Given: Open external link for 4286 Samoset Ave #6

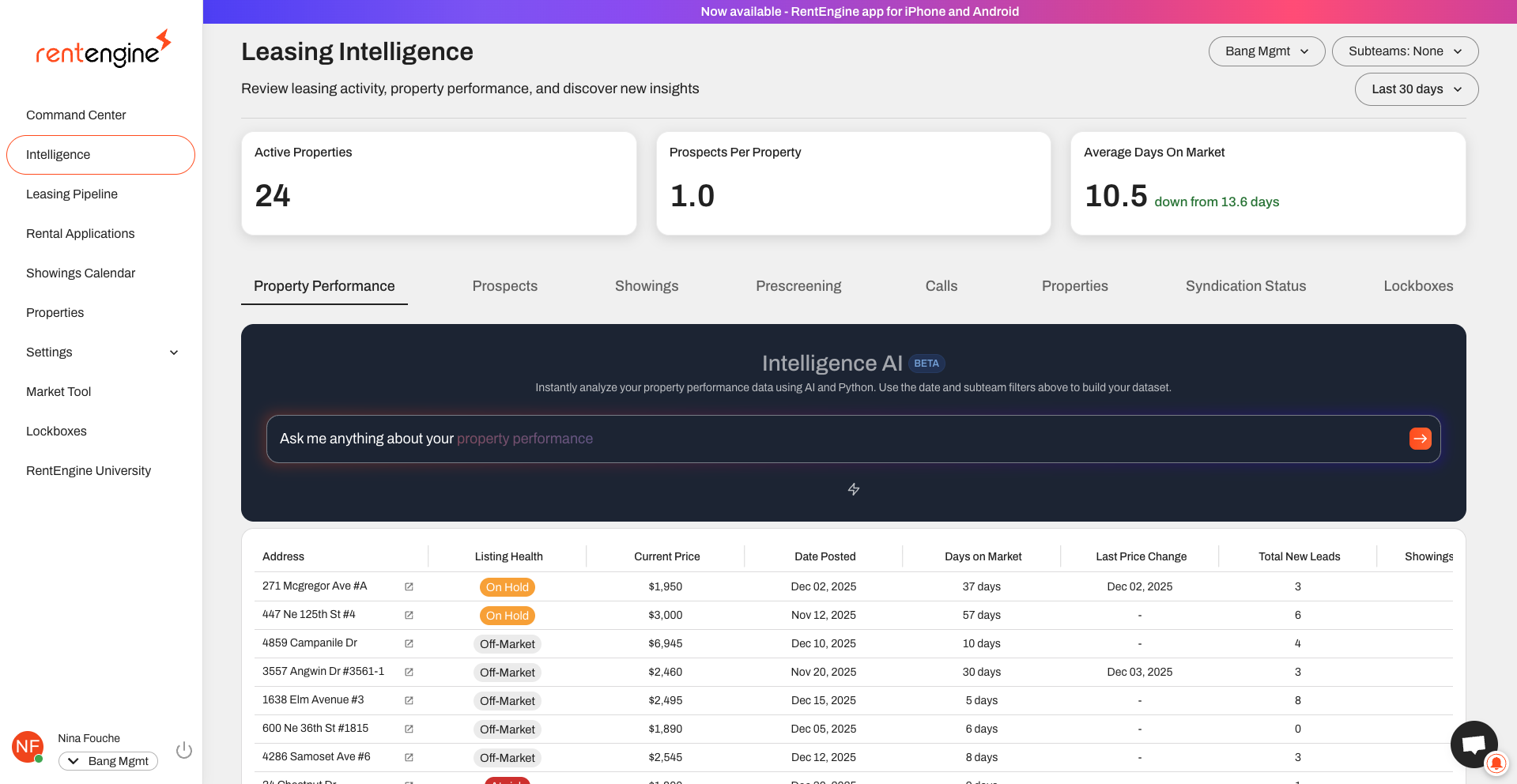Looking at the screenshot, I should (409, 757).
